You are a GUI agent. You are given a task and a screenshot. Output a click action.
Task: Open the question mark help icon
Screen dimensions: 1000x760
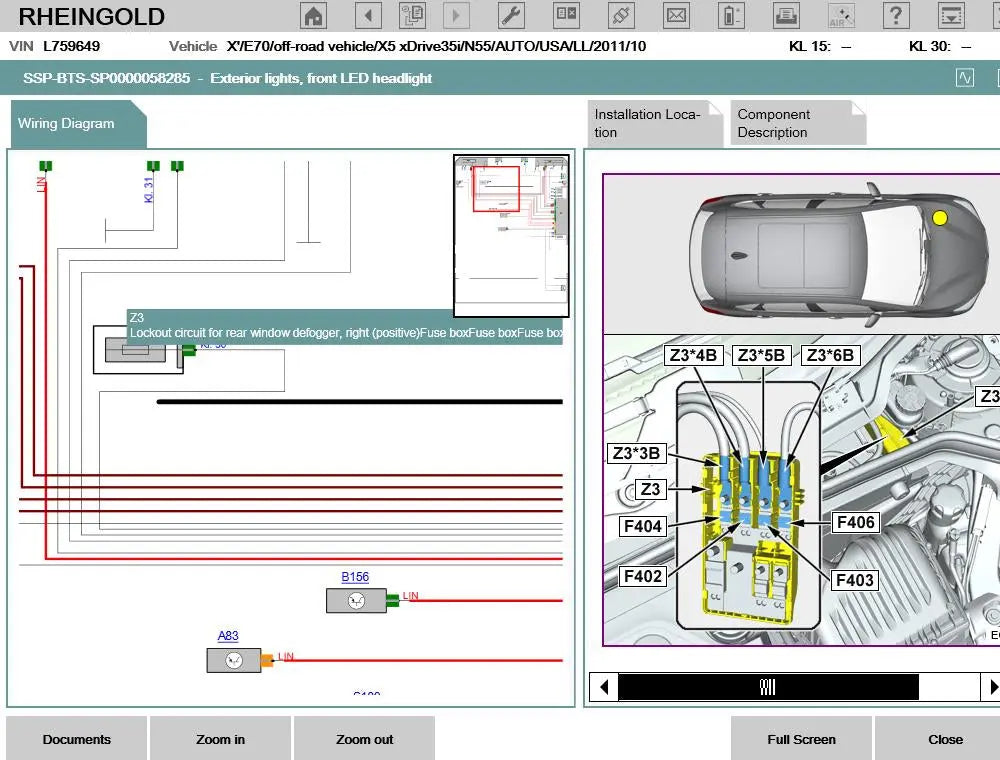coord(896,16)
